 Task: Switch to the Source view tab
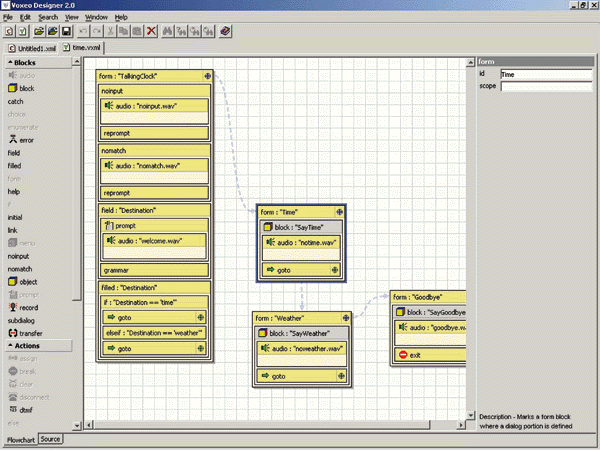point(50,439)
